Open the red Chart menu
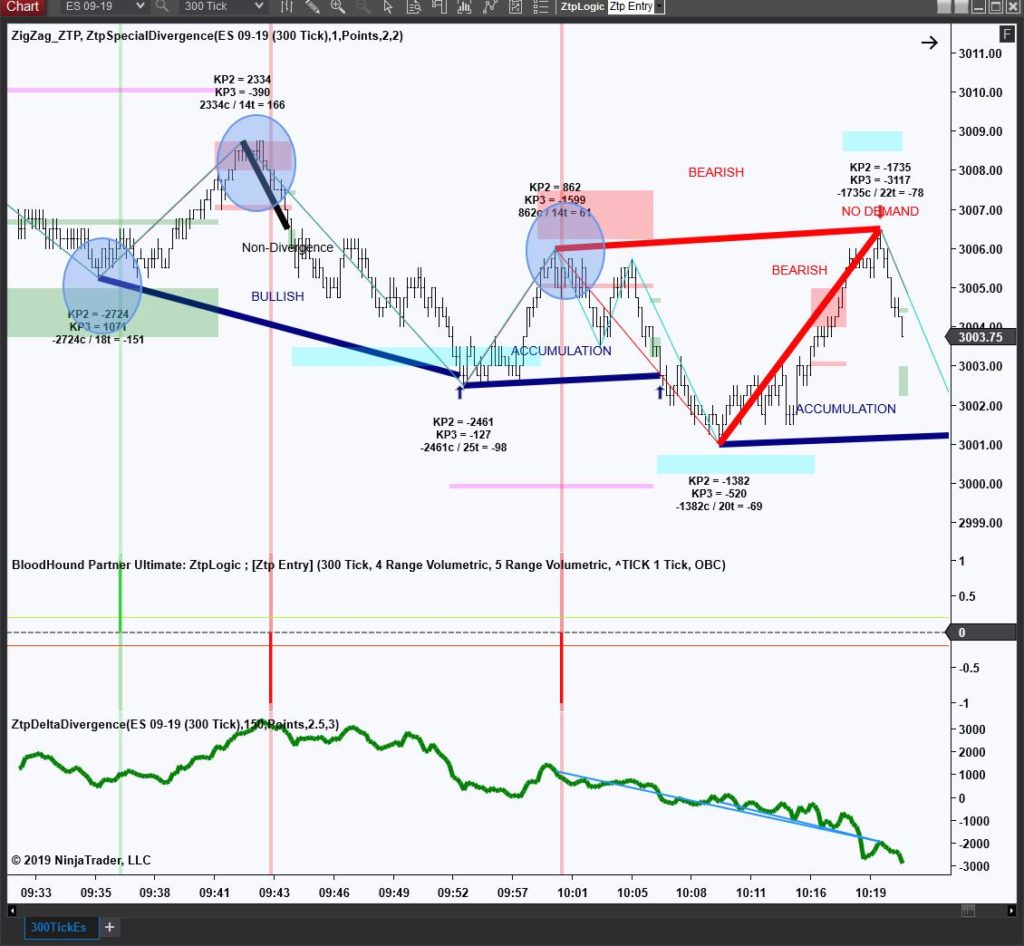Image resolution: width=1024 pixels, height=946 pixels. click(22, 7)
